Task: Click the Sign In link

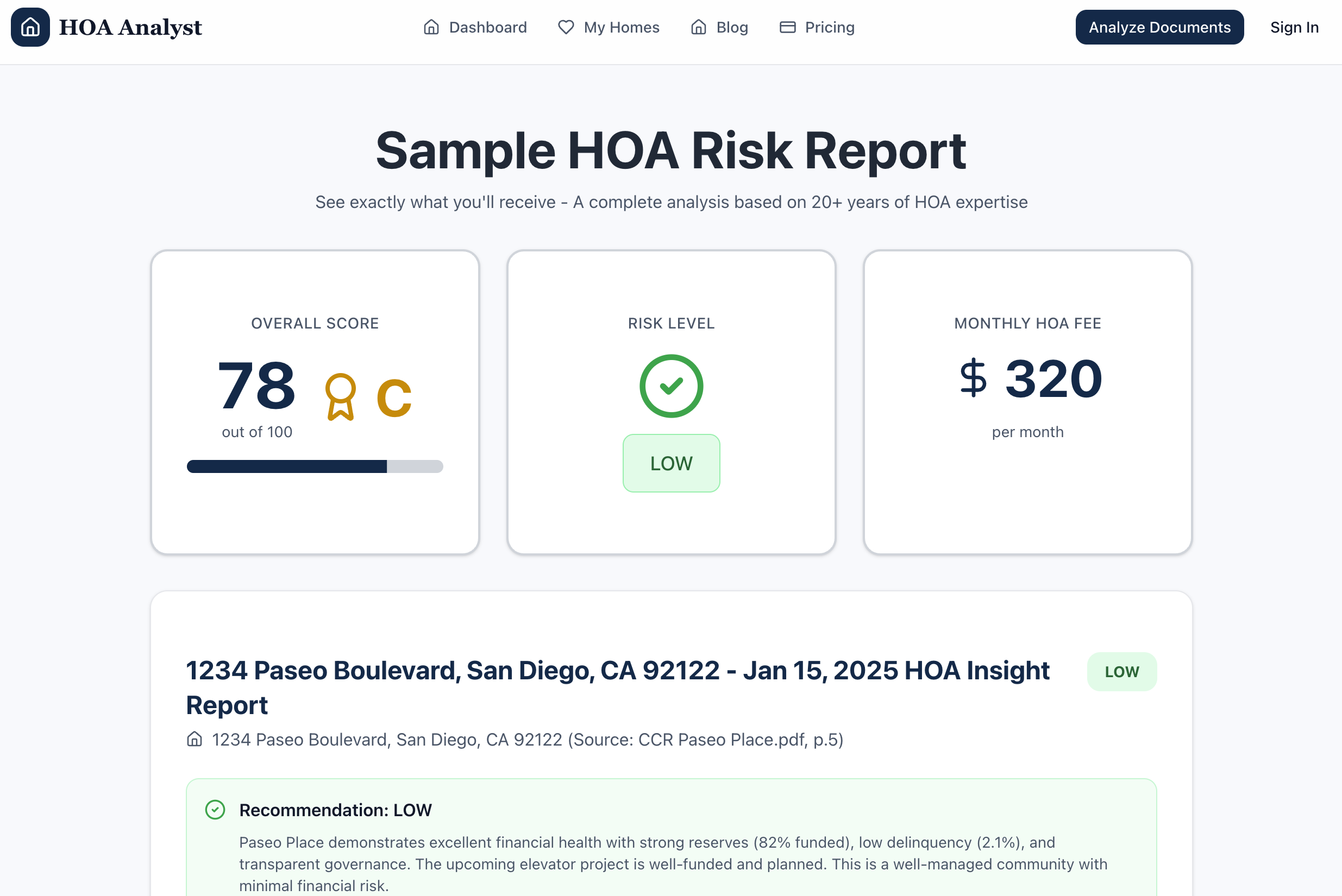Action: click(x=1294, y=27)
